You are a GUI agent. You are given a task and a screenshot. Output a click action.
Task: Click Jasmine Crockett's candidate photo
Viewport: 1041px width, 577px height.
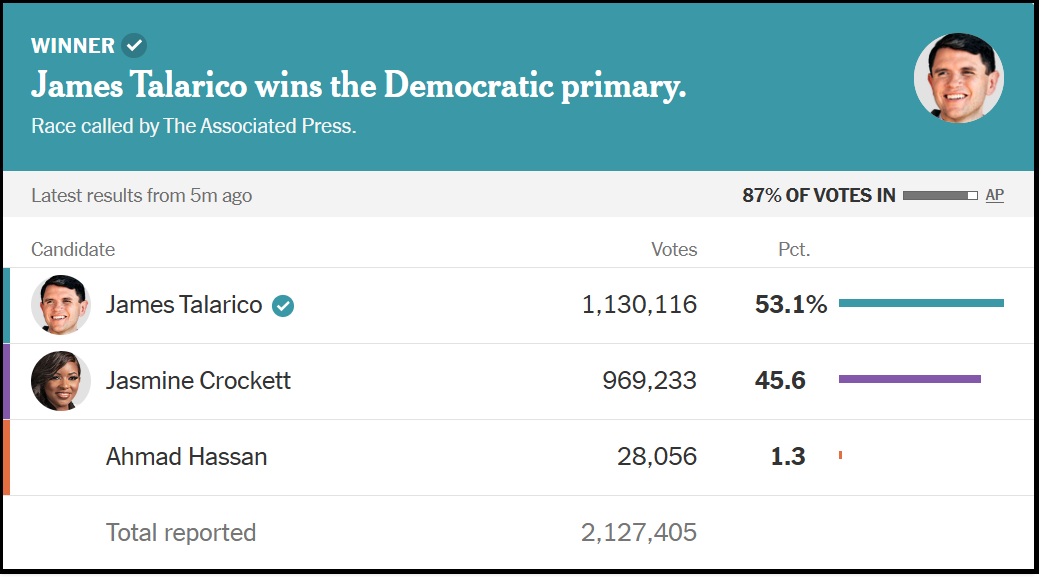[x=61, y=380]
